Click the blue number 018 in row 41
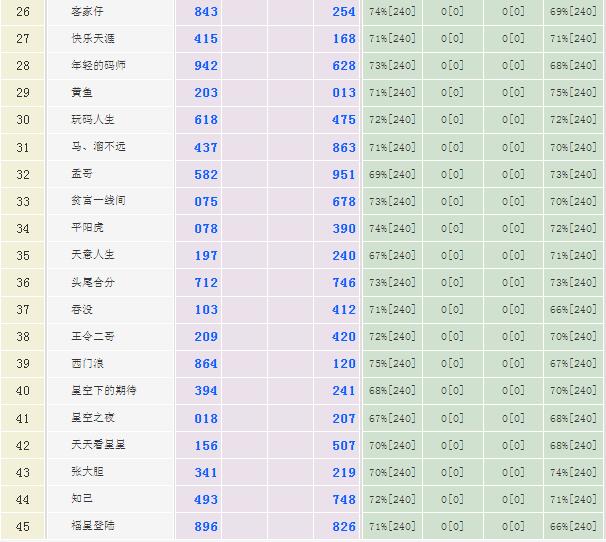This screenshot has width=606, height=542. [206, 418]
